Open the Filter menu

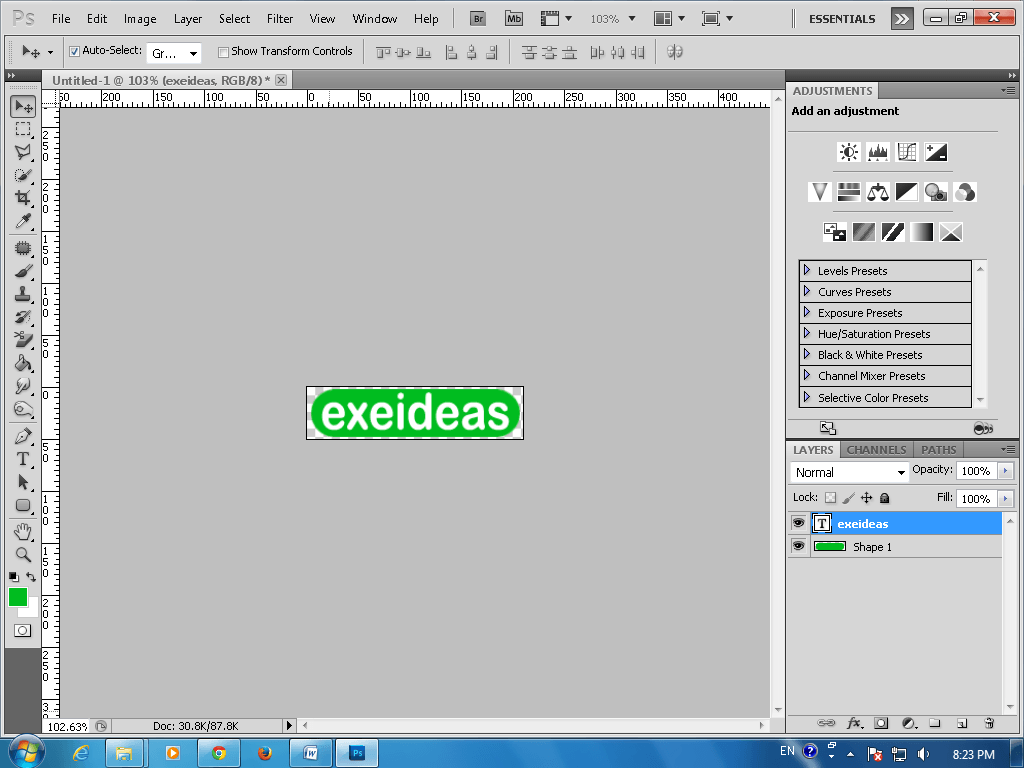pos(280,19)
